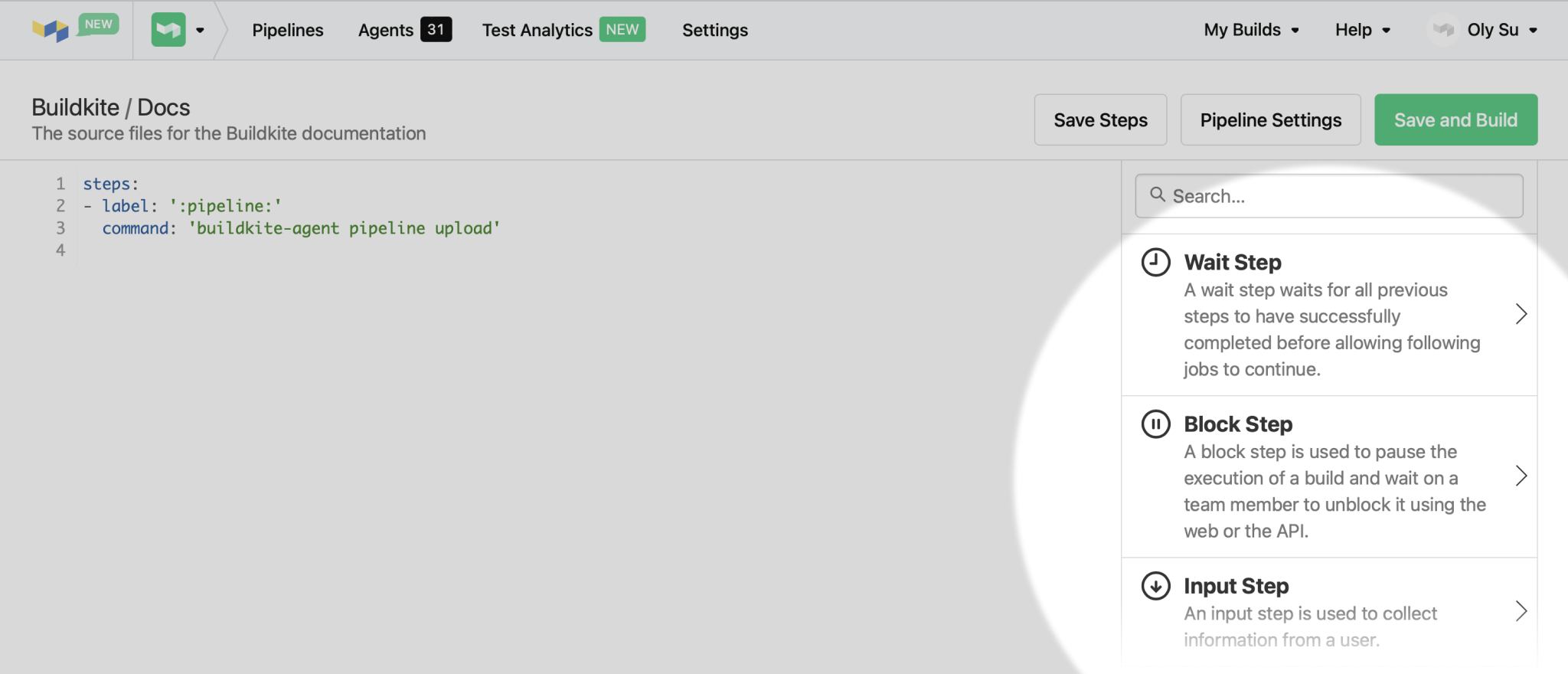Click the agents count badge 31
The width and height of the screenshot is (1568, 674).
436,29
